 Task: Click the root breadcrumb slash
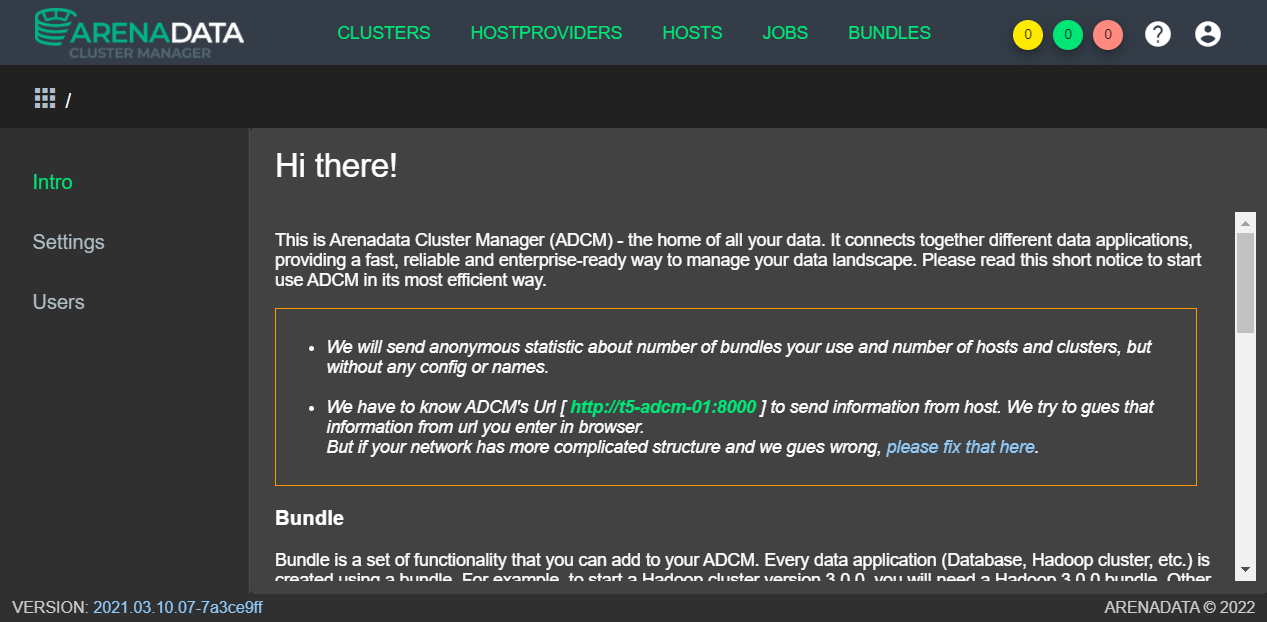(66, 97)
